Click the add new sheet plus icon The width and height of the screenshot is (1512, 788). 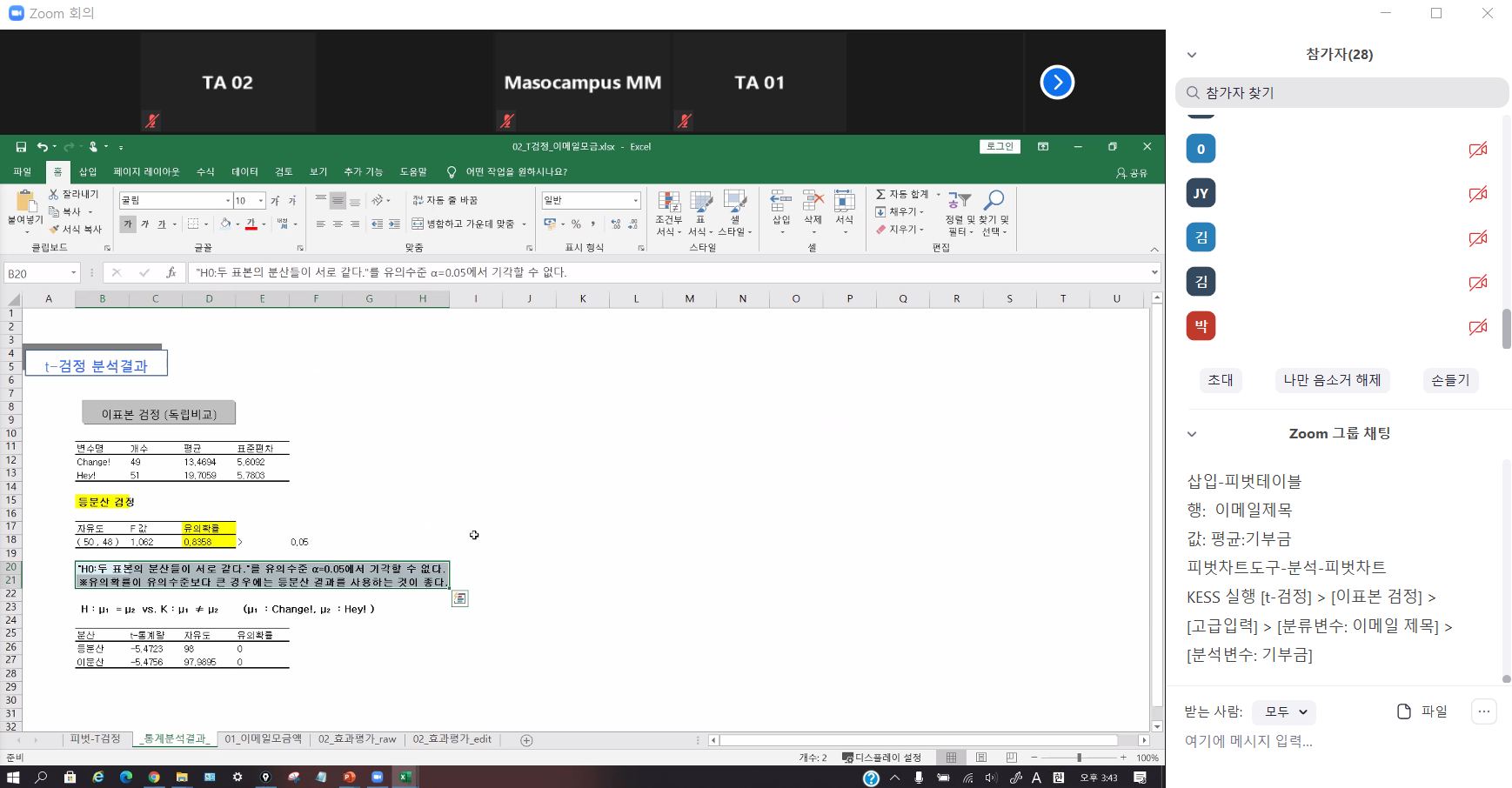coord(526,740)
